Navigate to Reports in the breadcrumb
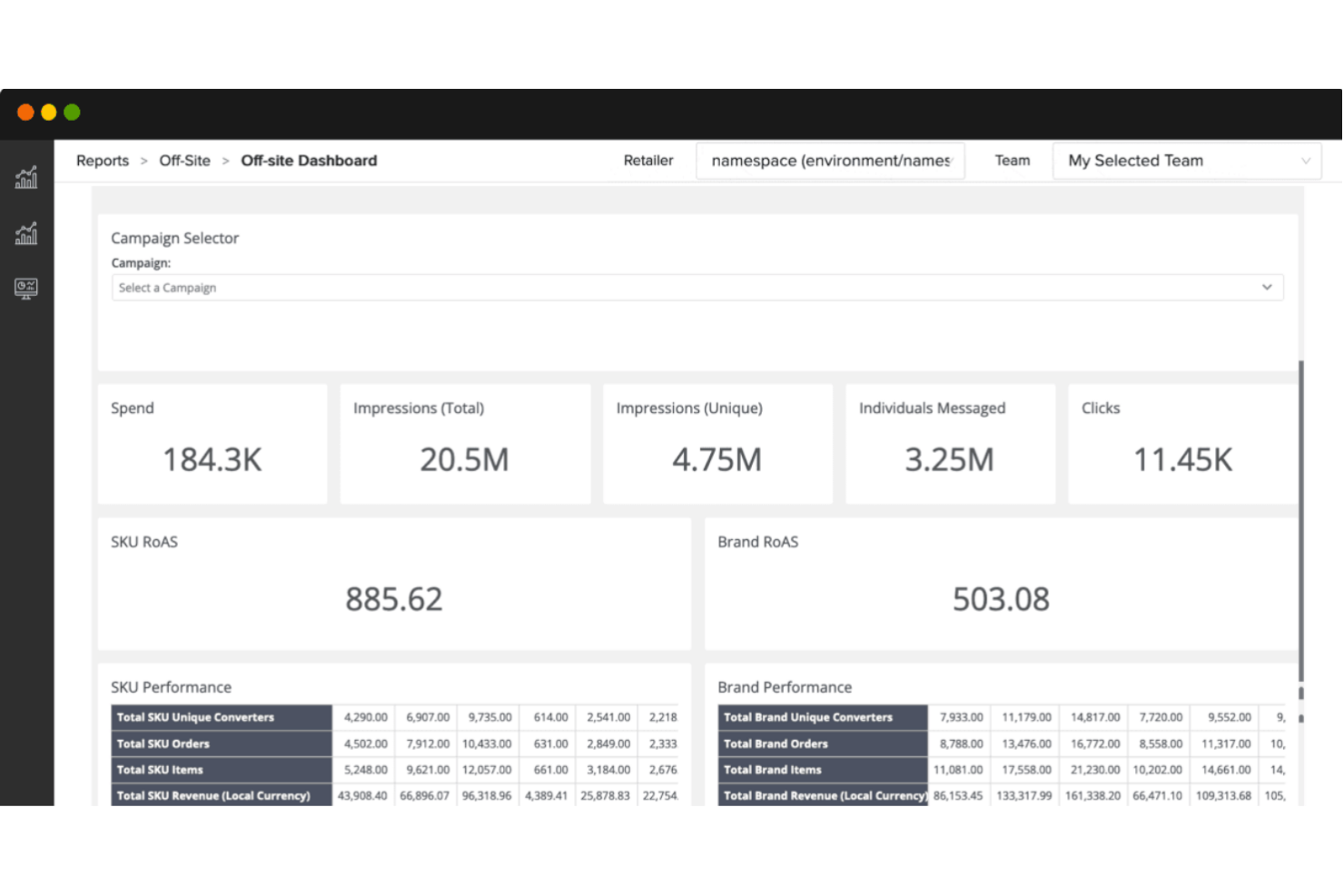Viewport: 1344px width, 896px height. pyautogui.click(x=102, y=161)
